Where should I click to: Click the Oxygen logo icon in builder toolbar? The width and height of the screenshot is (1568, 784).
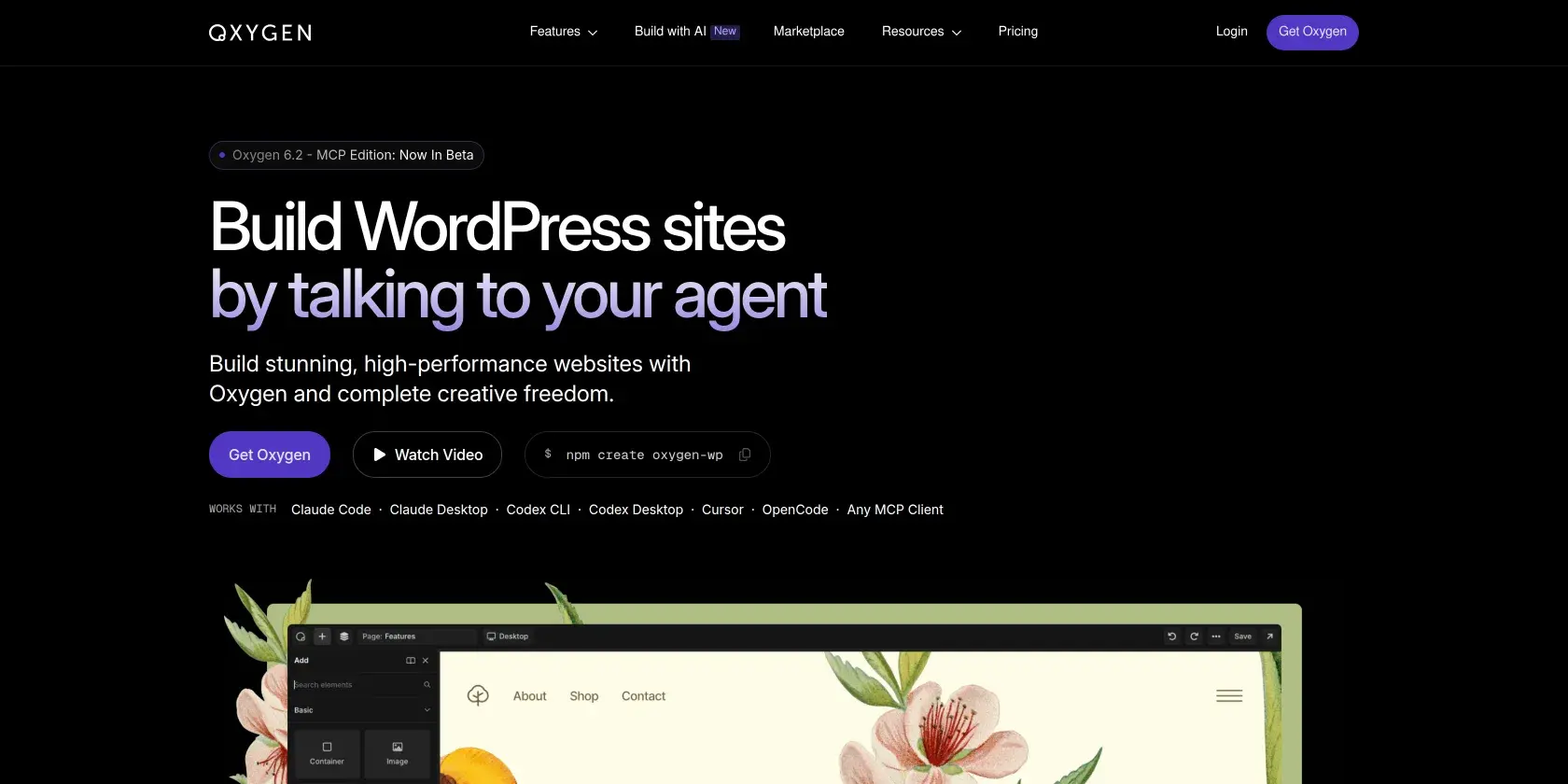(301, 637)
